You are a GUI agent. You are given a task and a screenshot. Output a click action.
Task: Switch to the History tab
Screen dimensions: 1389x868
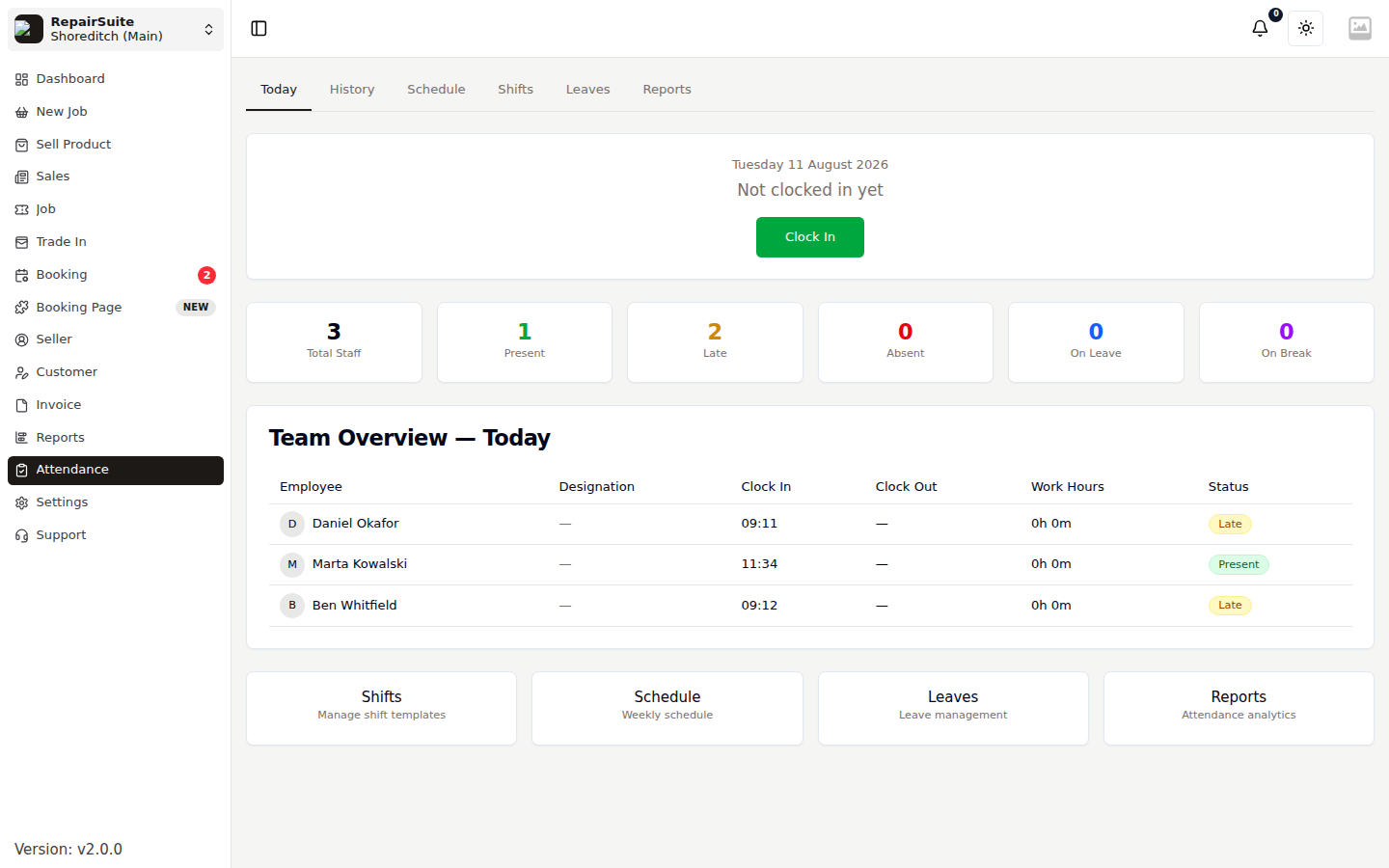coord(352,90)
